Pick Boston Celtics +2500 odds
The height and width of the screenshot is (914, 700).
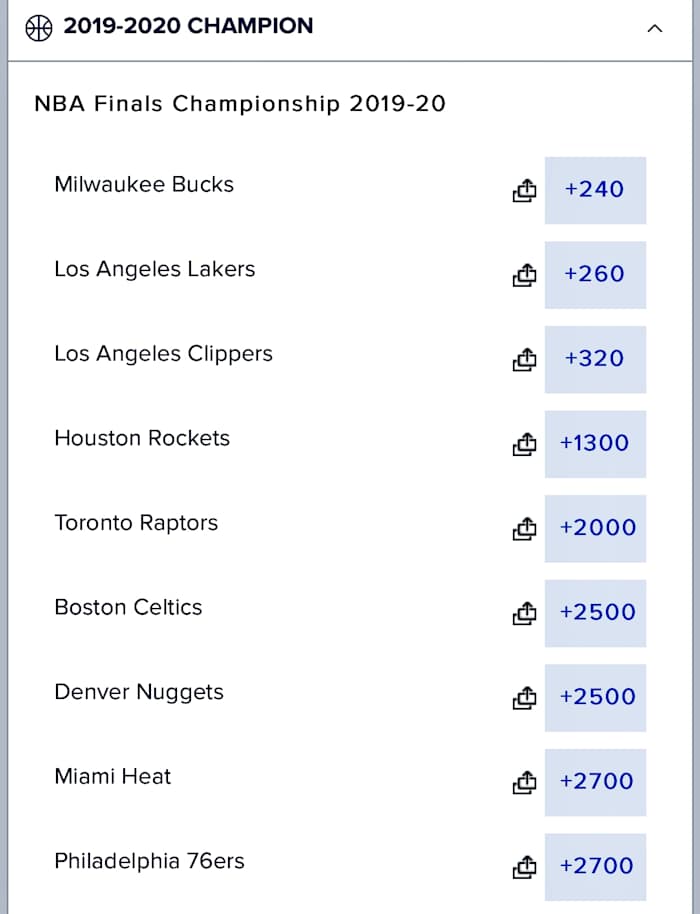tap(595, 613)
